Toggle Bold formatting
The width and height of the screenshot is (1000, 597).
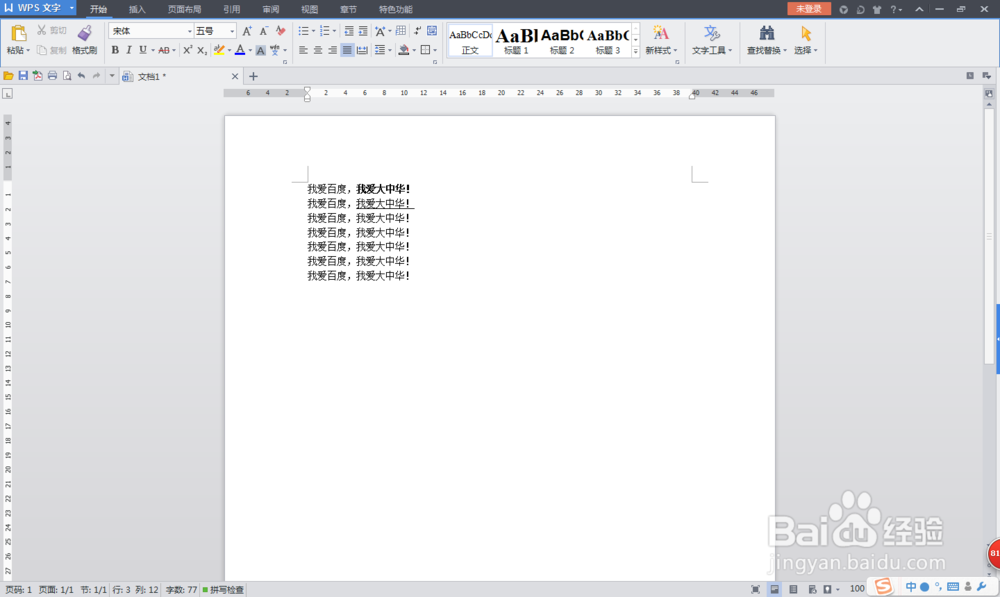click(x=115, y=50)
